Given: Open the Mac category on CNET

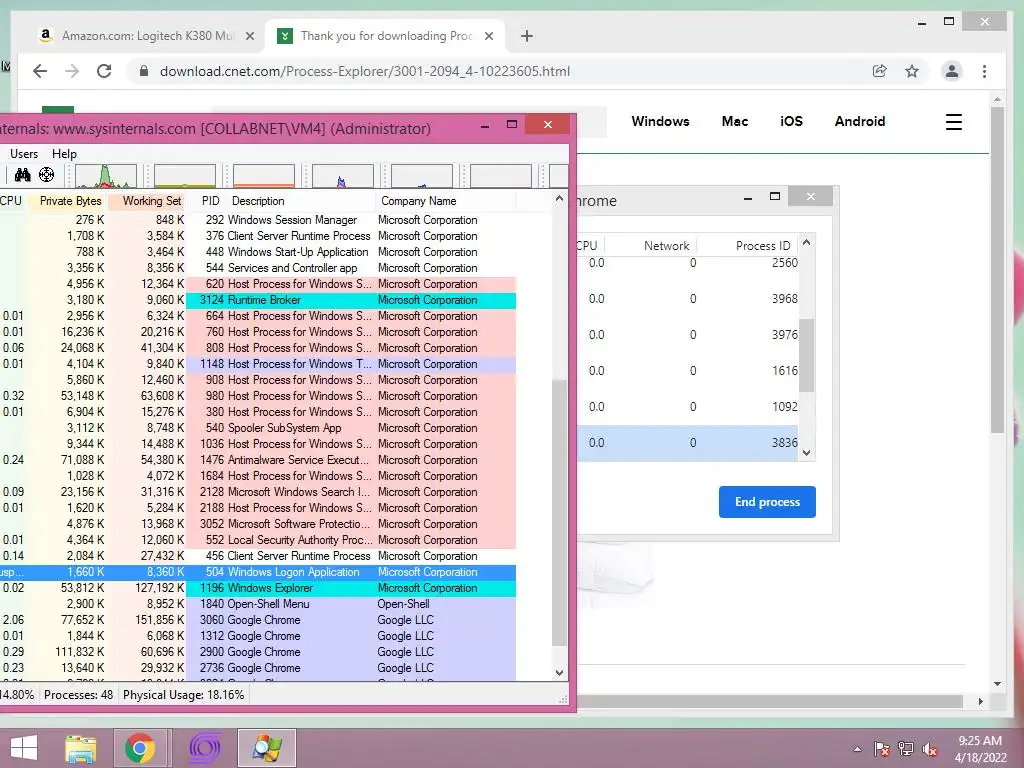Looking at the screenshot, I should click(735, 121).
